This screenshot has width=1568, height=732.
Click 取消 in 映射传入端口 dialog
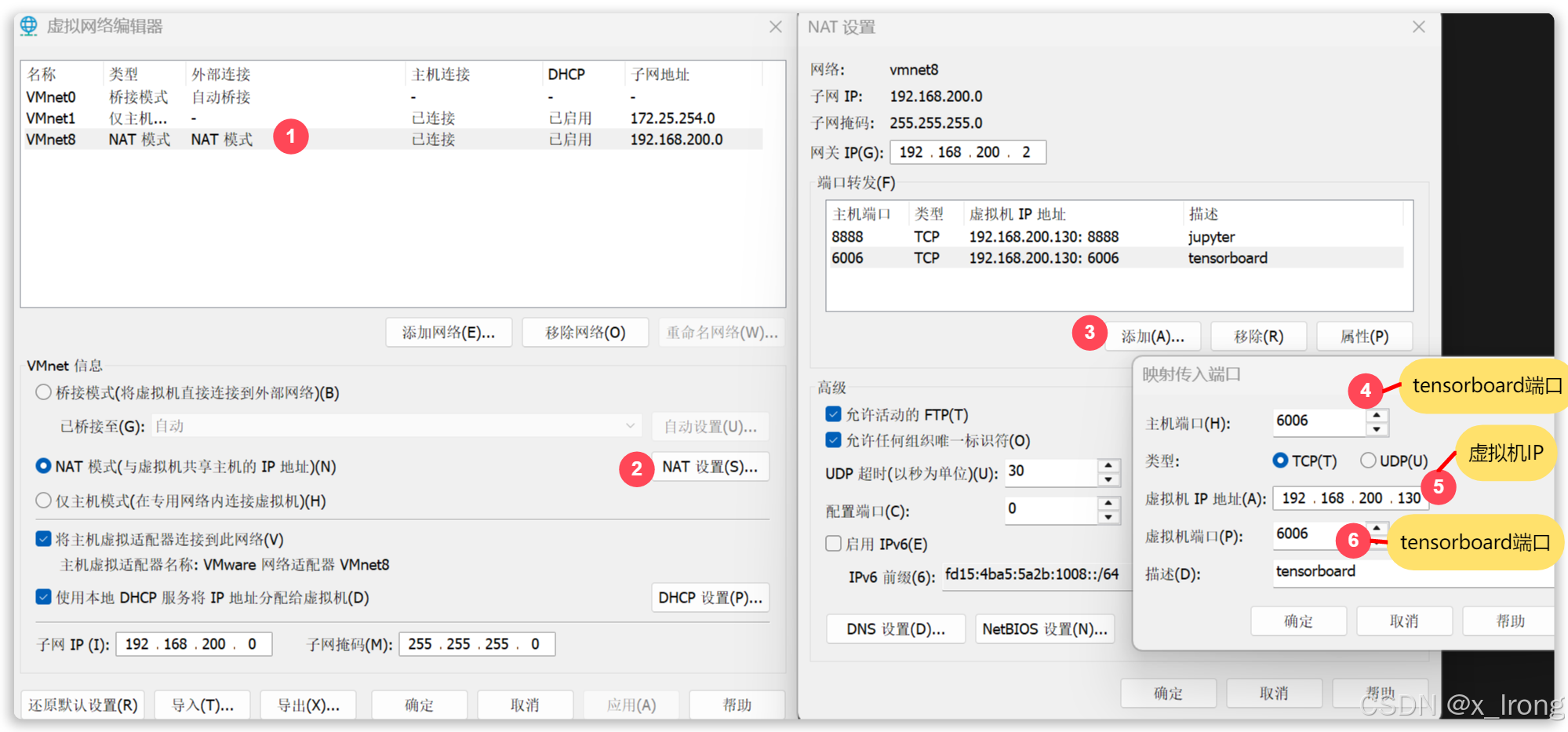tap(1404, 621)
